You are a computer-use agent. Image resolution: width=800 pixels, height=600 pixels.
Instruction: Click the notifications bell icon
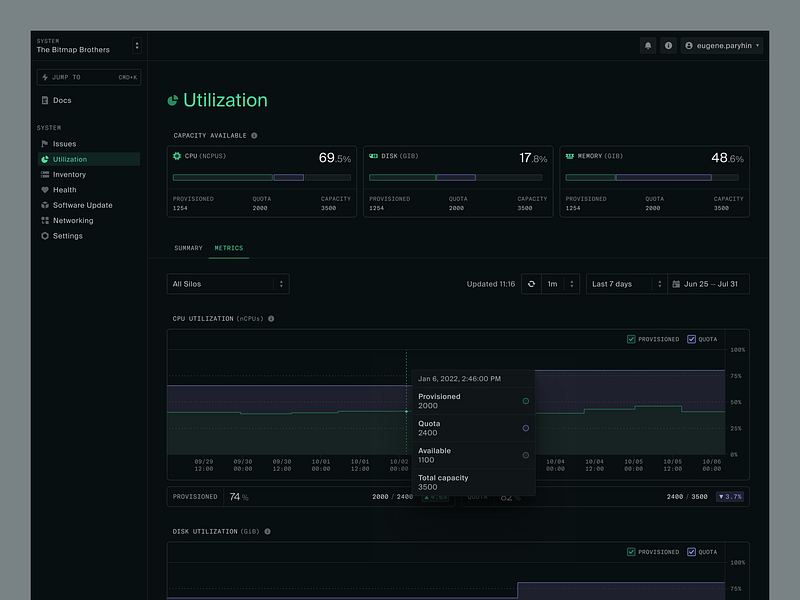(648, 46)
